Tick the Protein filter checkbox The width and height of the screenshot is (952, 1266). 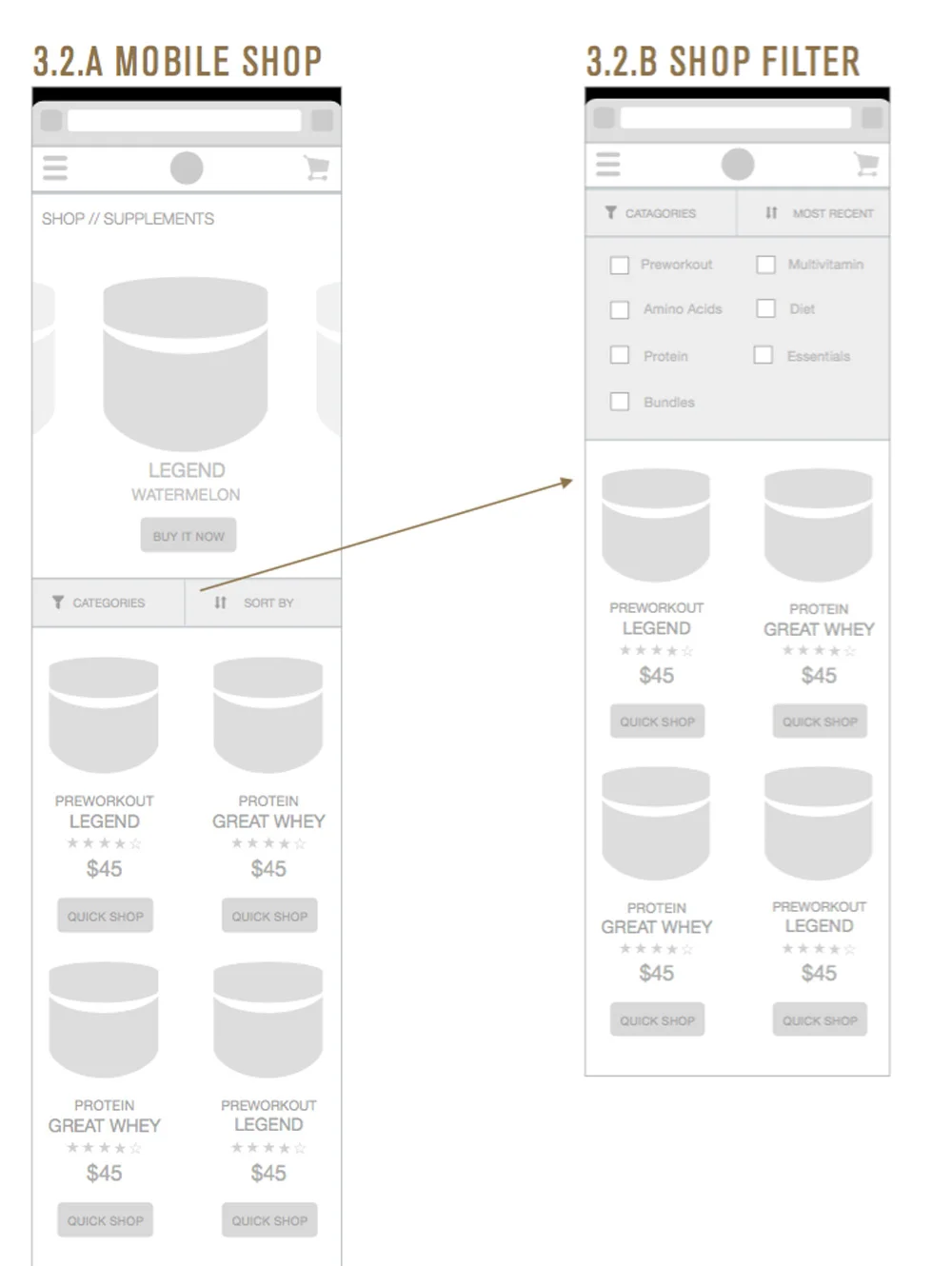620,355
